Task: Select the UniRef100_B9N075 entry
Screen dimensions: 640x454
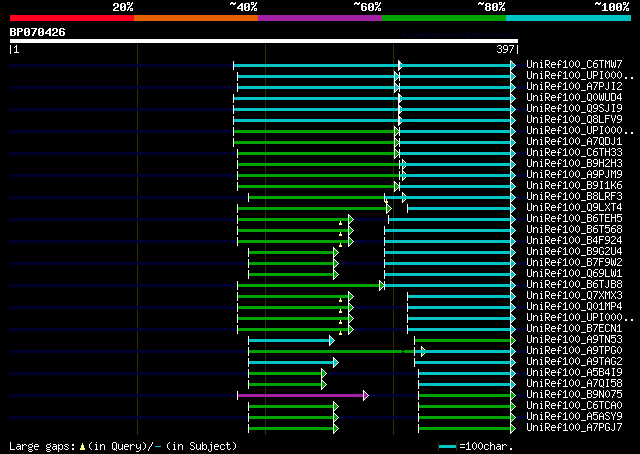Action: 574,395
